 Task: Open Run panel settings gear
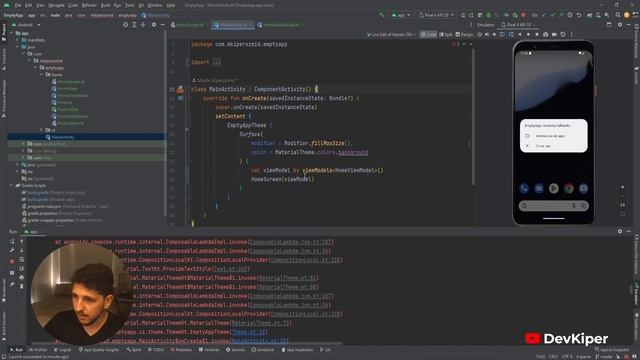(620, 231)
